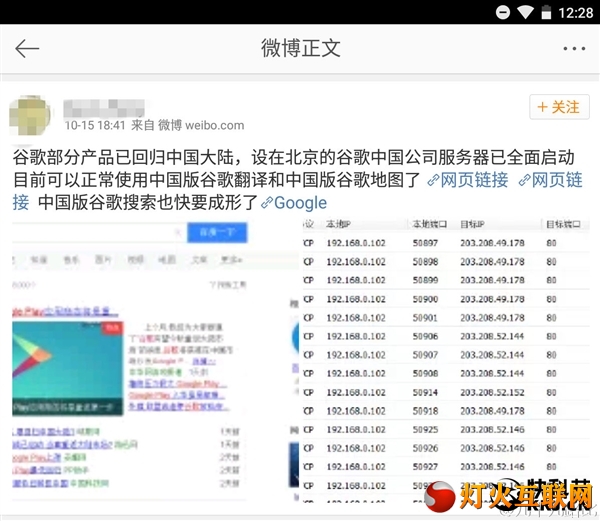600x521 pixels.
Task: Select port cell 50897 in table
Action: click(x=425, y=243)
